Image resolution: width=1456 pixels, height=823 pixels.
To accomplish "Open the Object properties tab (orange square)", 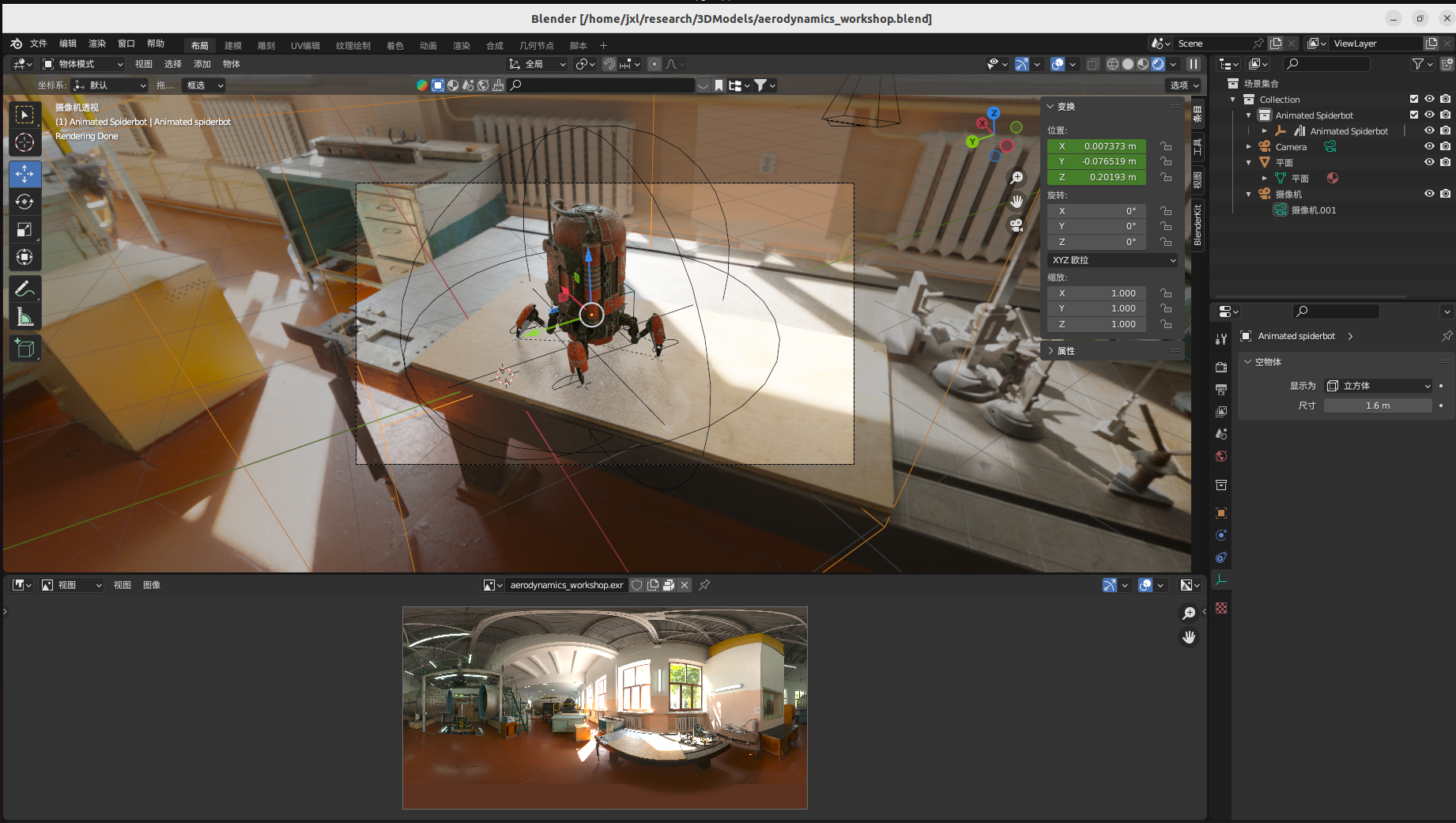I will tap(1221, 513).
